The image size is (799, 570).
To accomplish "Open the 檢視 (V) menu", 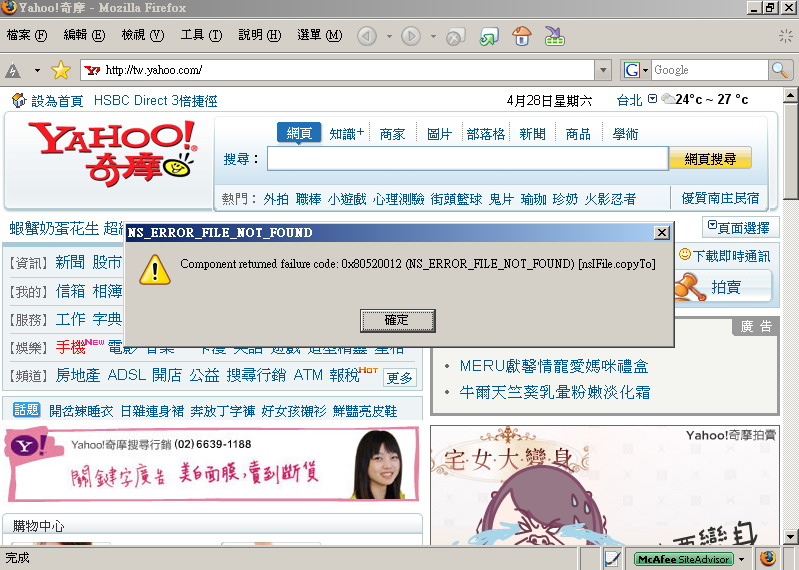I will click(143, 35).
